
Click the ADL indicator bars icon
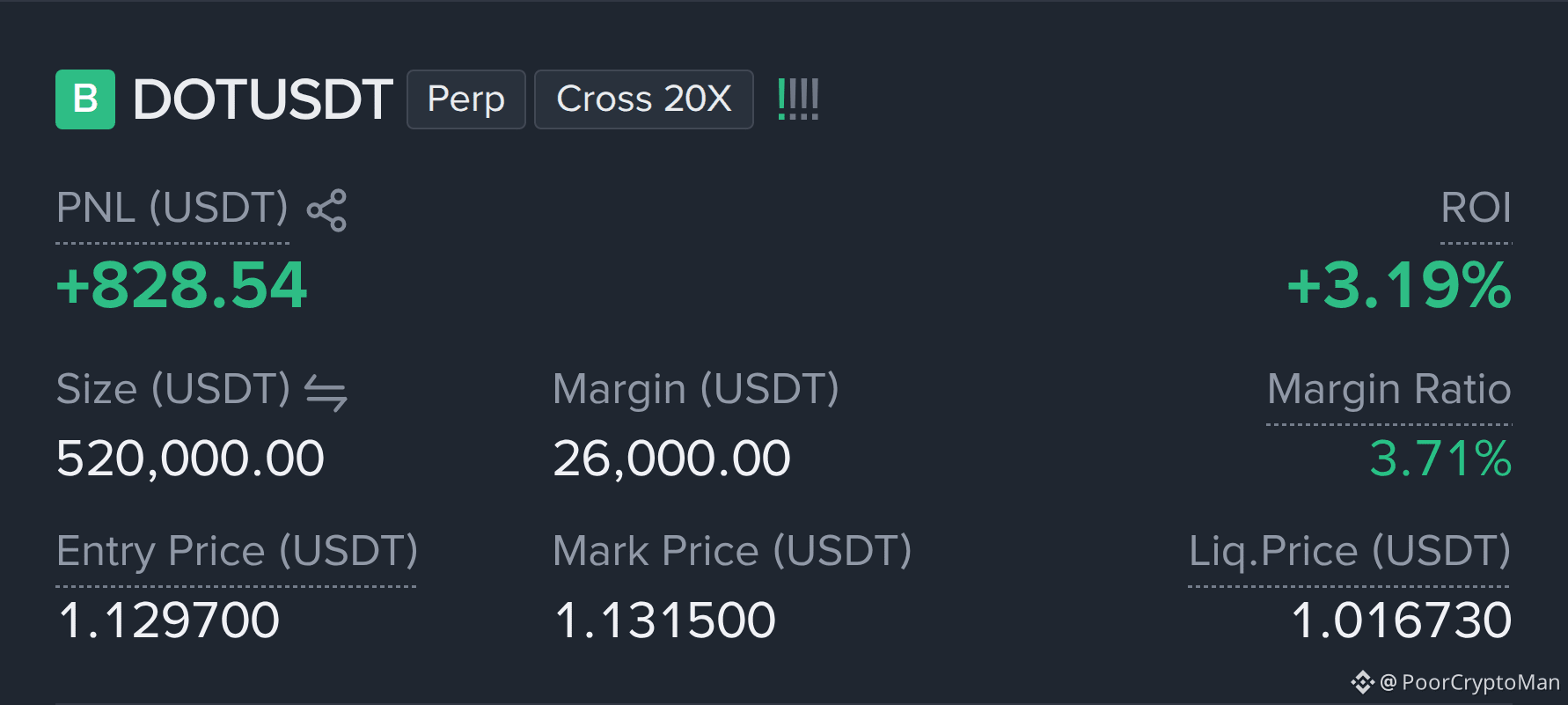coord(798,99)
